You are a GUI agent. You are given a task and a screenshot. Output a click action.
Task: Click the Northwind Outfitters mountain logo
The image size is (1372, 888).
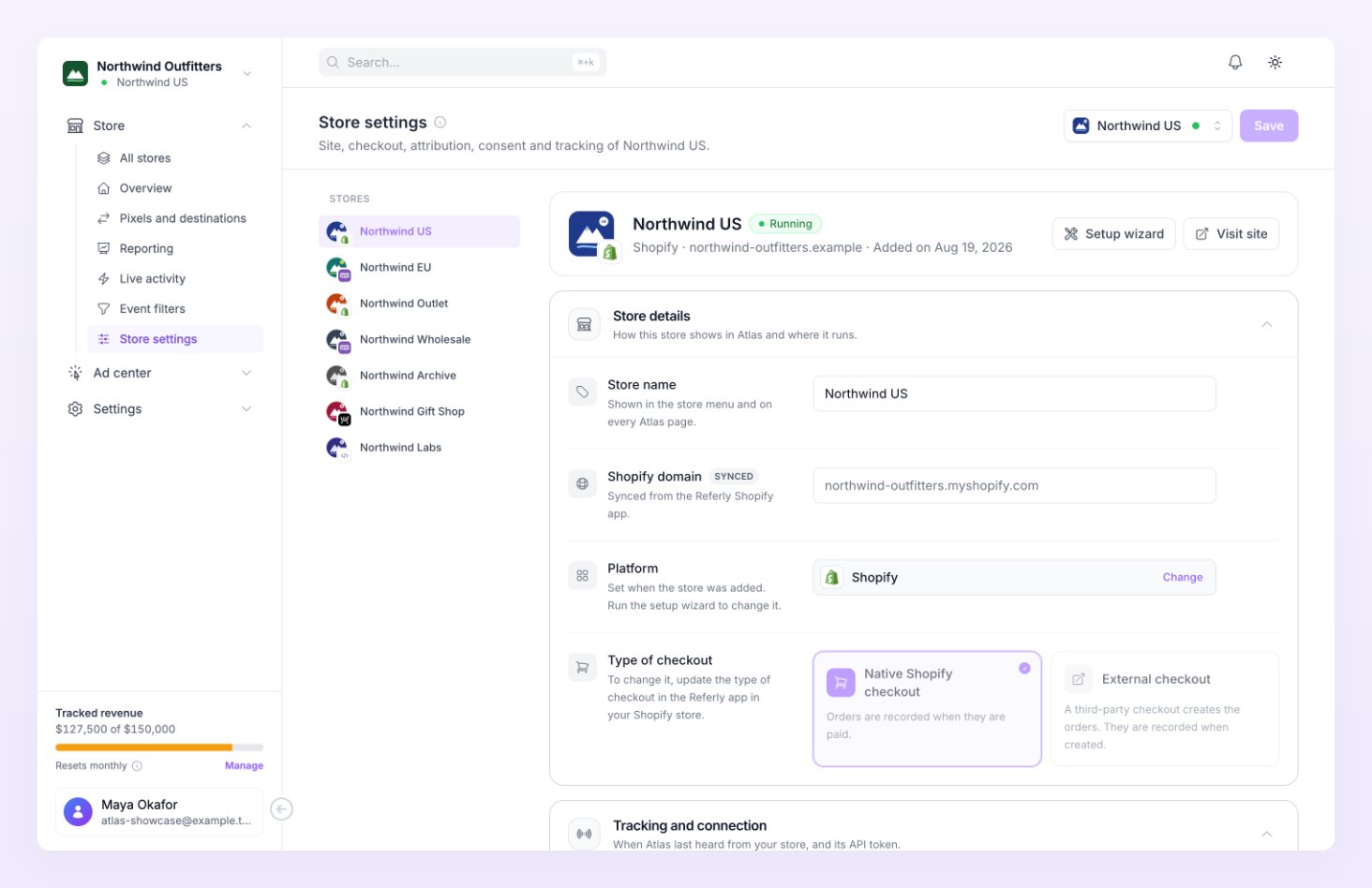[x=75, y=73]
